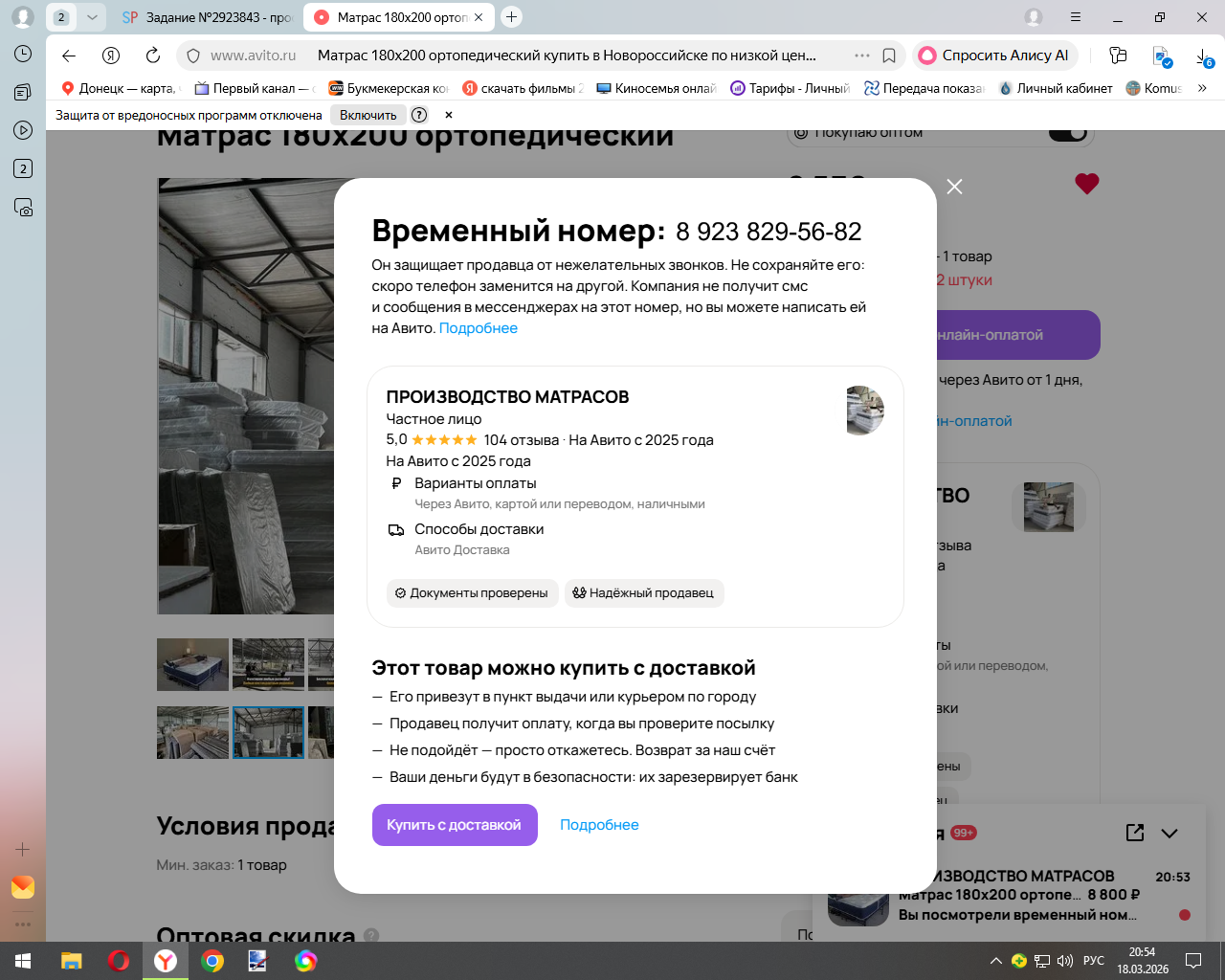1225x980 pixels.
Task: Add a sidebar app with the plus icon
Action: click(23, 849)
